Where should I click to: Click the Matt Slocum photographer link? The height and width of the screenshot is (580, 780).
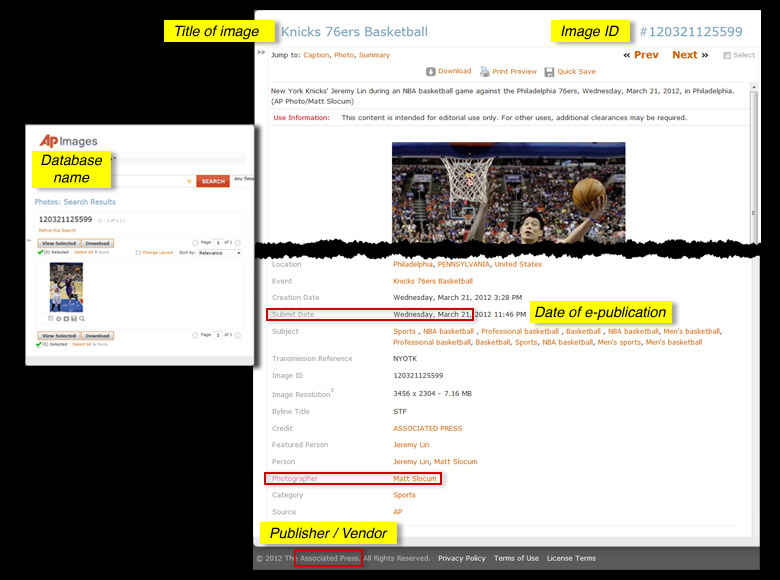[x=414, y=479]
